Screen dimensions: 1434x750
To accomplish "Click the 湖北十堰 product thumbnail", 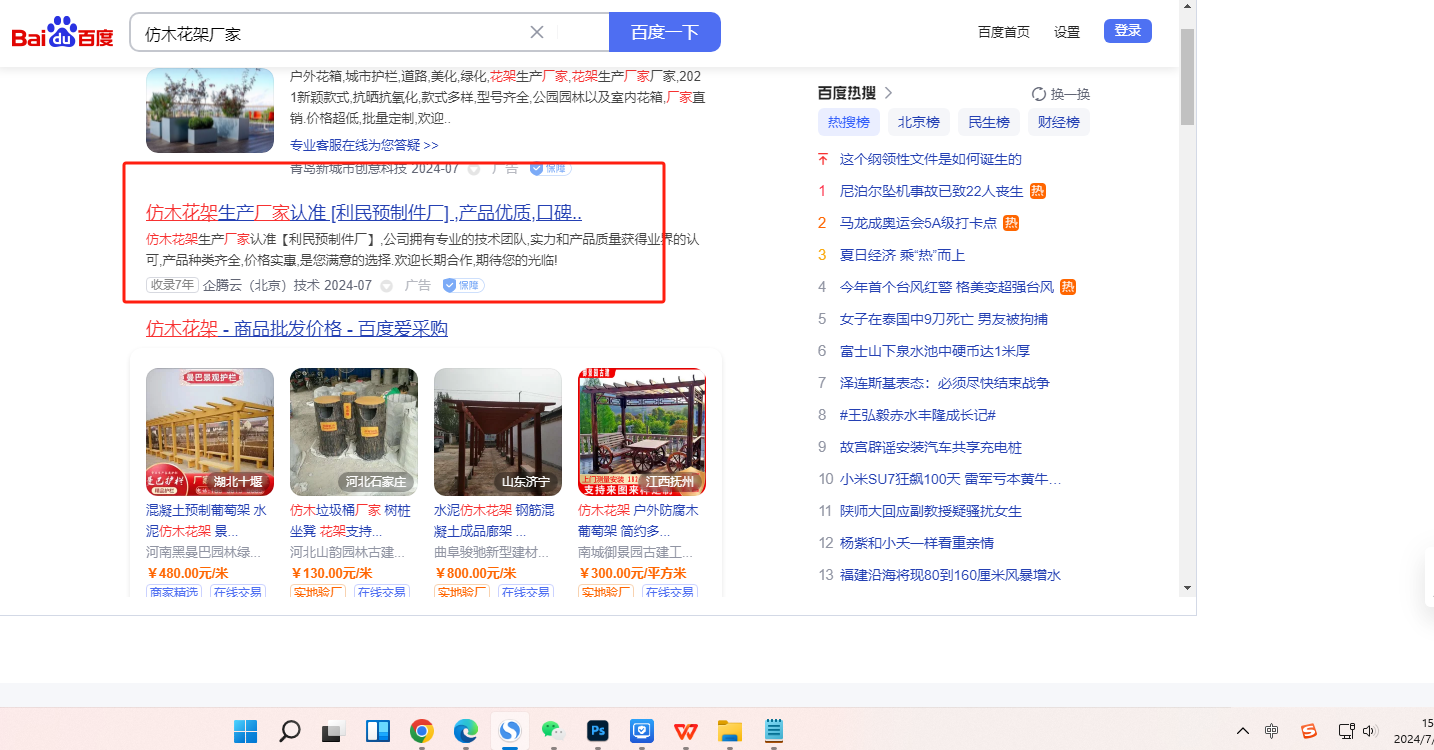I will 210,432.
